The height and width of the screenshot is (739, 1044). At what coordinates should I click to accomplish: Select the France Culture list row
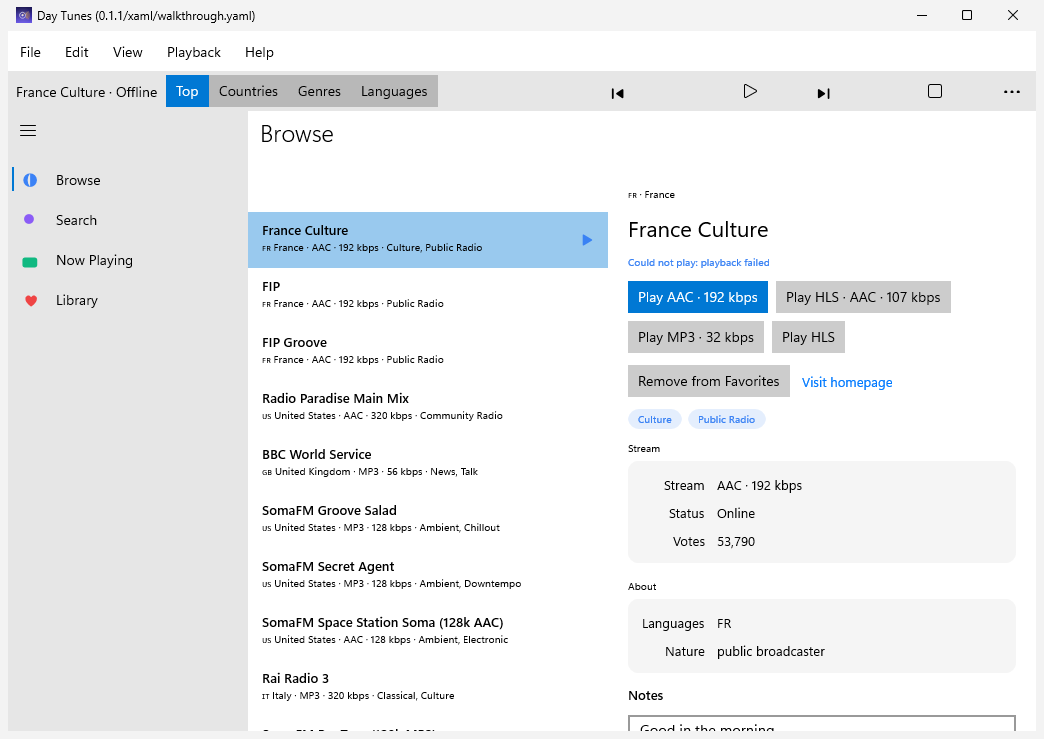(x=427, y=240)
